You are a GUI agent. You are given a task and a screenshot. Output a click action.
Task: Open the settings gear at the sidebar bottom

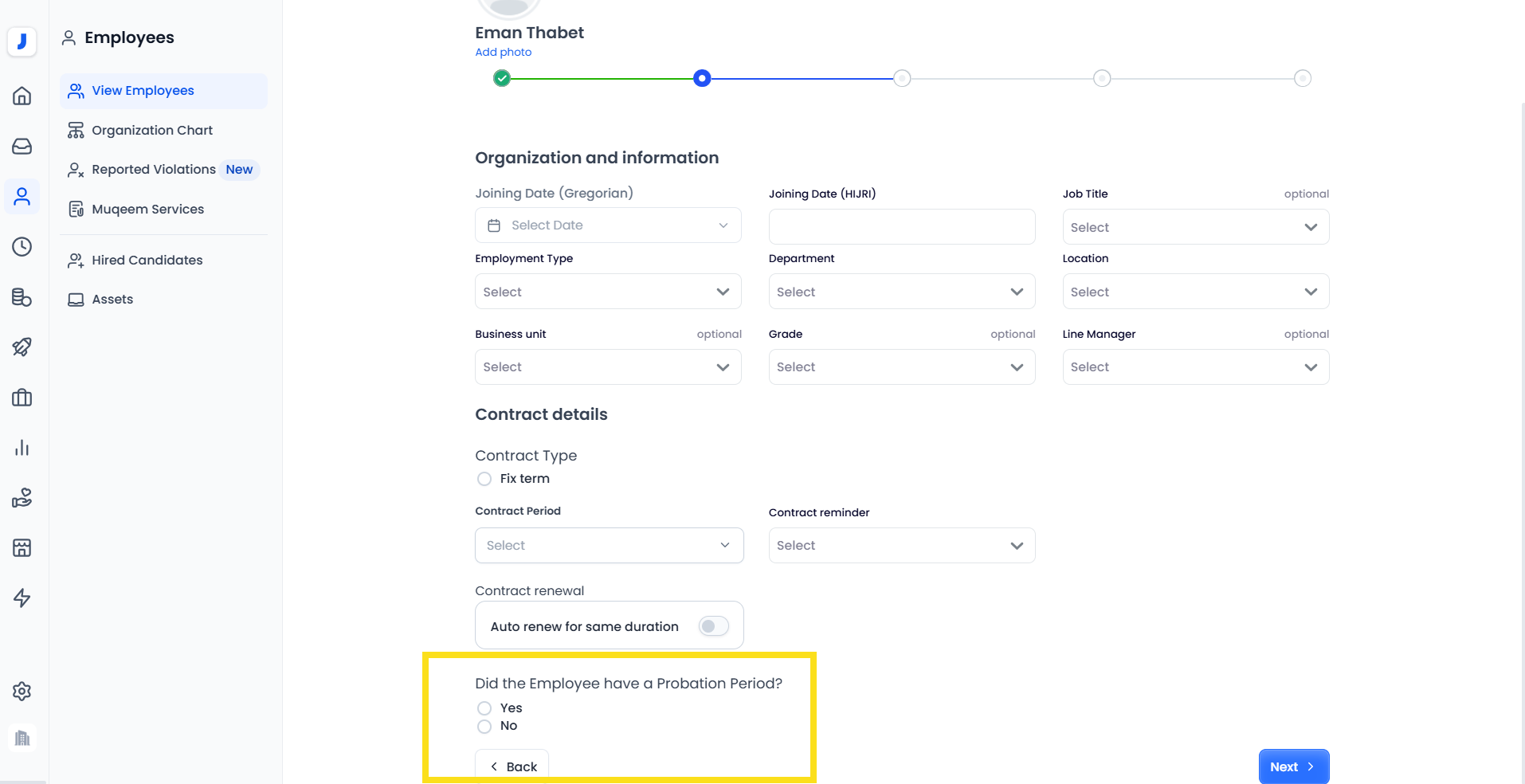coord(22,692)
